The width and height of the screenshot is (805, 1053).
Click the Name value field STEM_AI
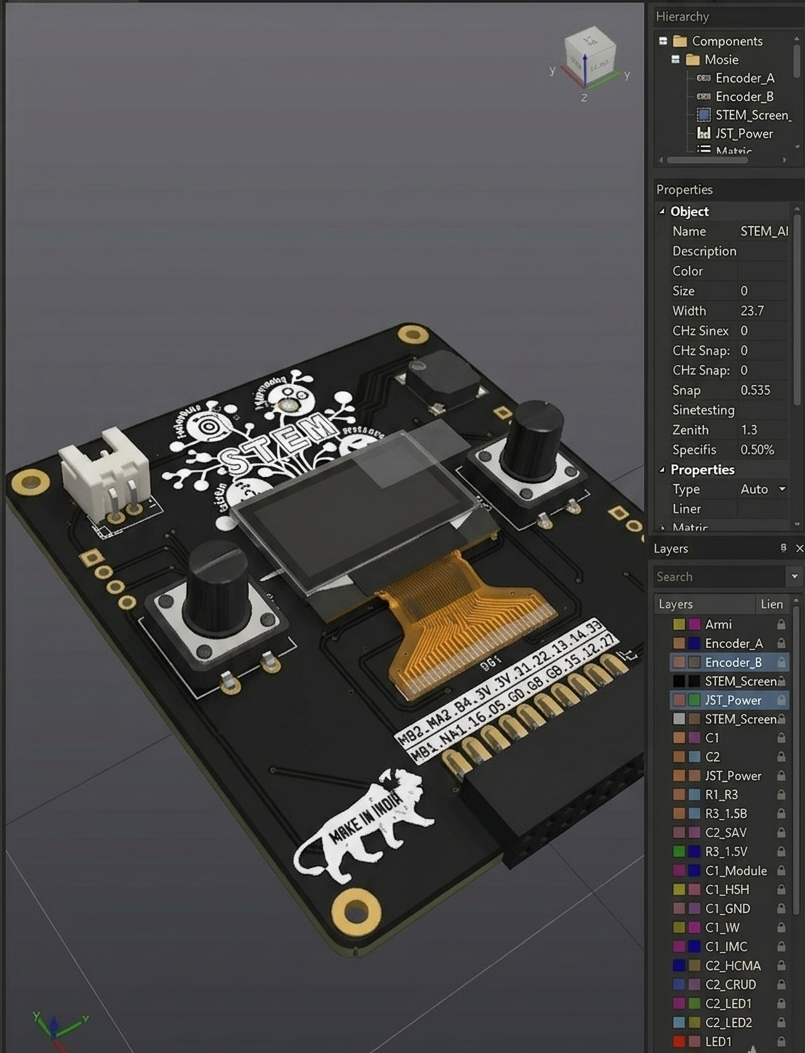point(763,231)
